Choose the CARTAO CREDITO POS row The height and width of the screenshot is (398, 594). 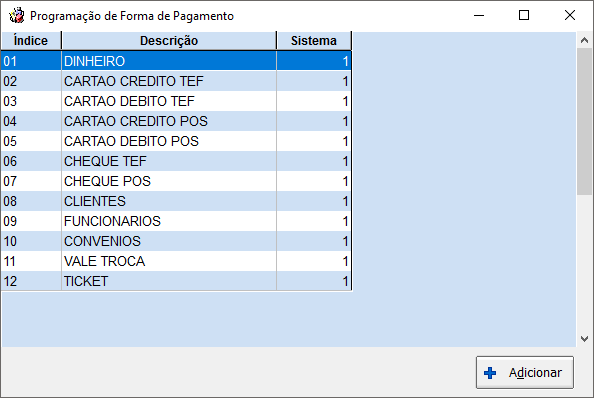coord(176,121)
